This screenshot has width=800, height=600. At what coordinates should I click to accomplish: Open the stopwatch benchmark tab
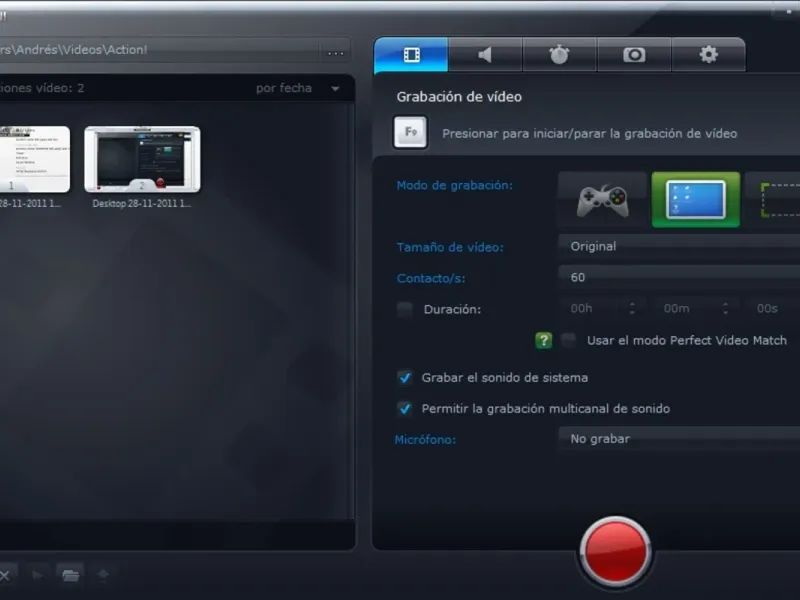560,55
